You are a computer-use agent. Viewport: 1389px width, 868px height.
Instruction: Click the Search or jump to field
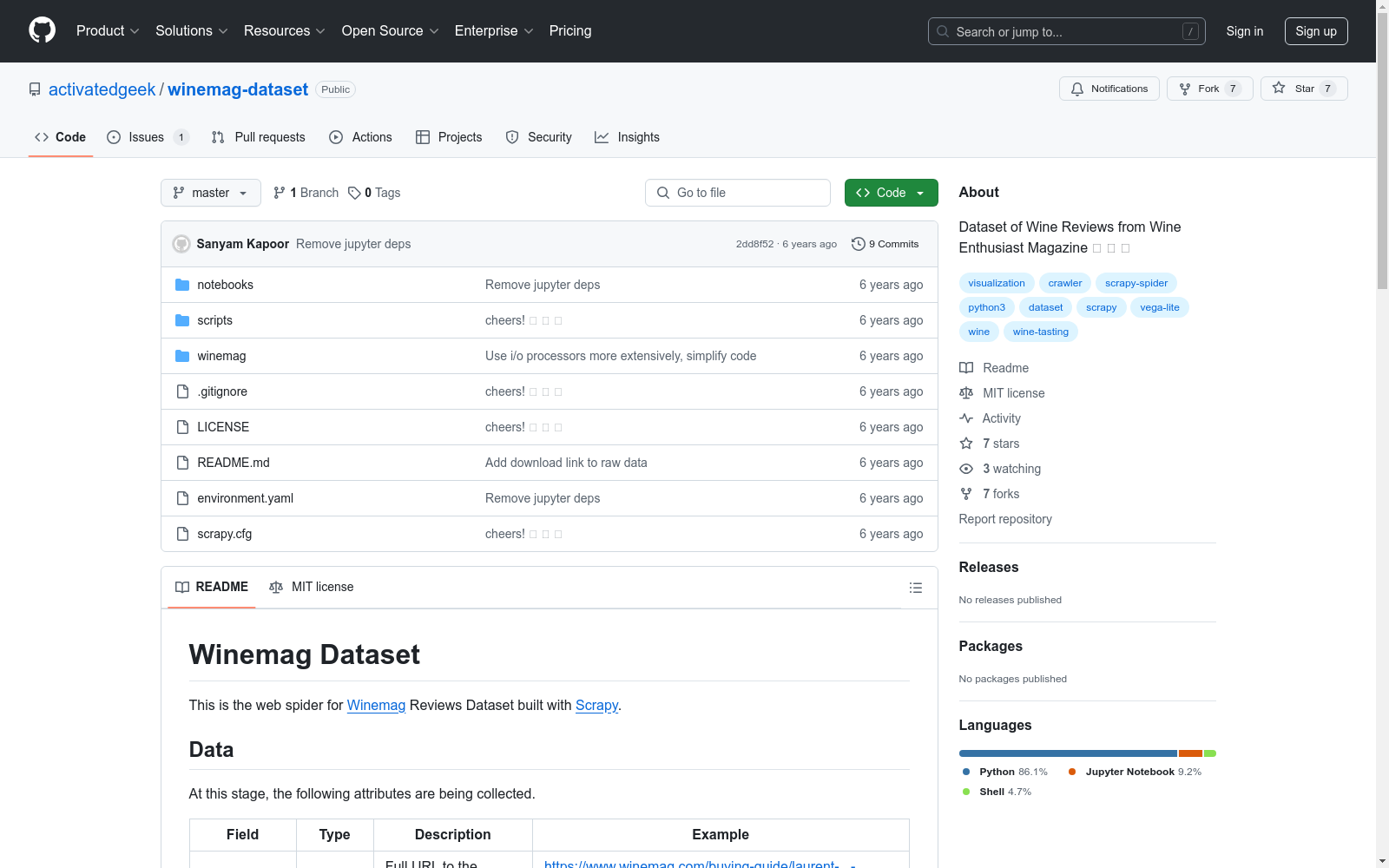coord(1067,31)
